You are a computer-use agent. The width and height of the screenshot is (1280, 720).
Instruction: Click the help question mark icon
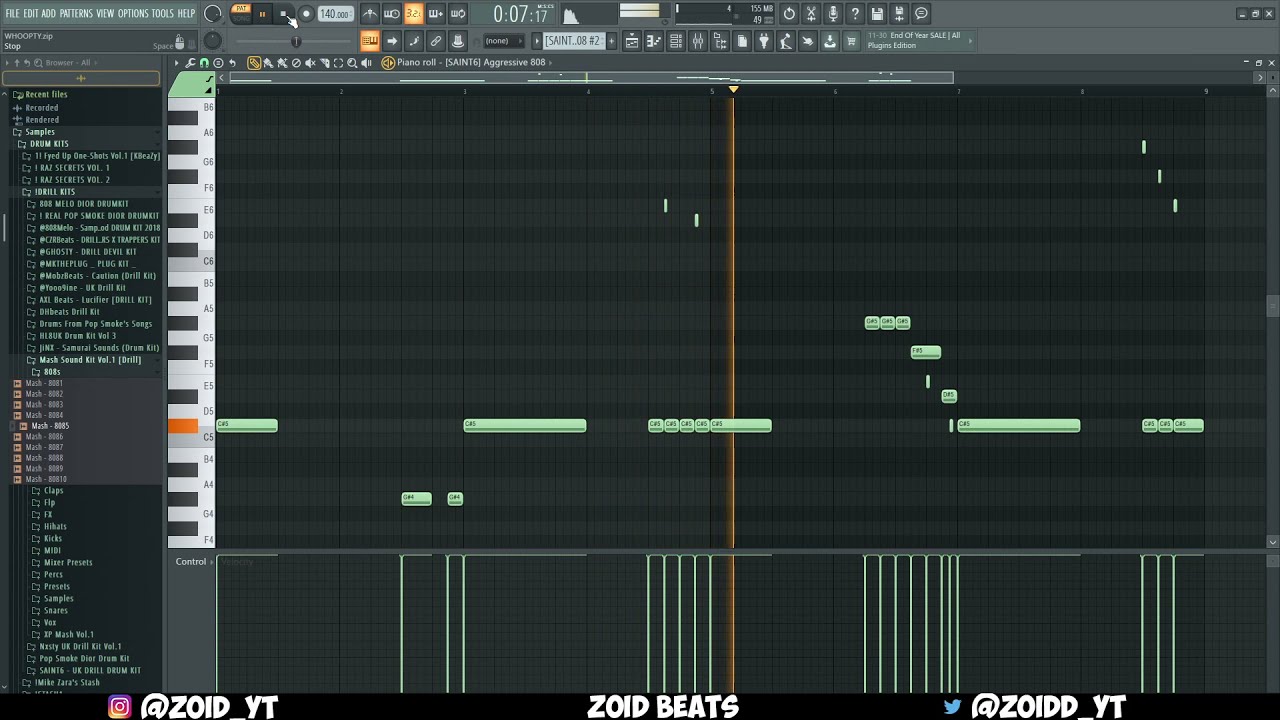point(855,14)
